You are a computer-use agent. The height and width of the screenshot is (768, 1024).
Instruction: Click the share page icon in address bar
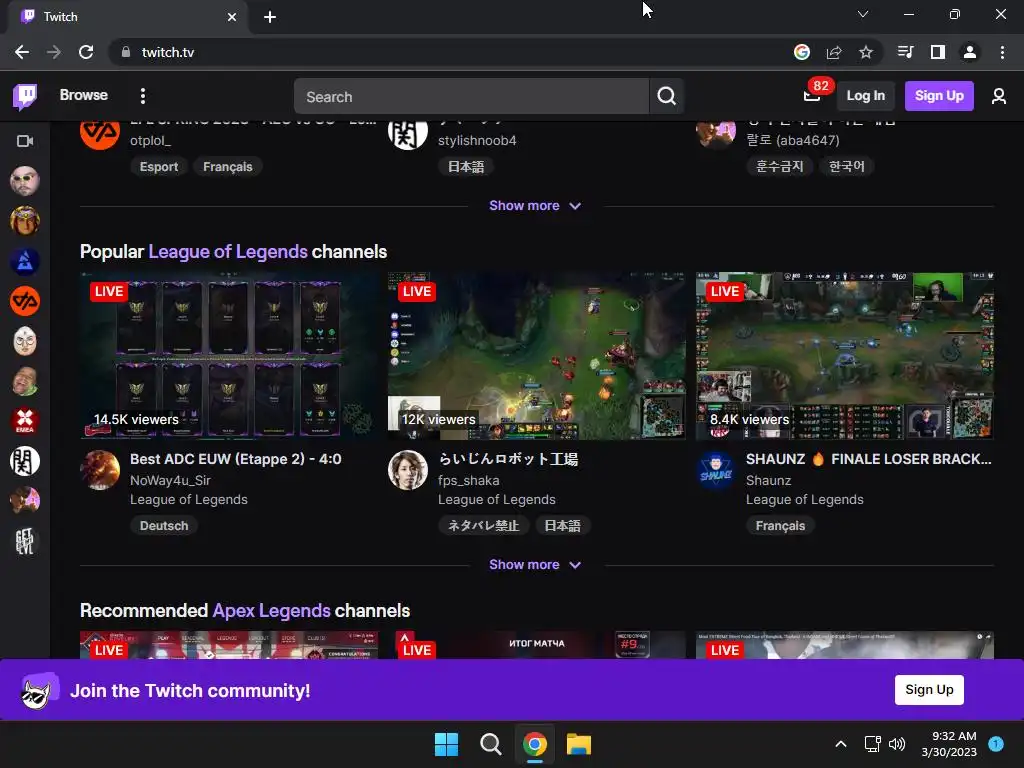(834, 52)
